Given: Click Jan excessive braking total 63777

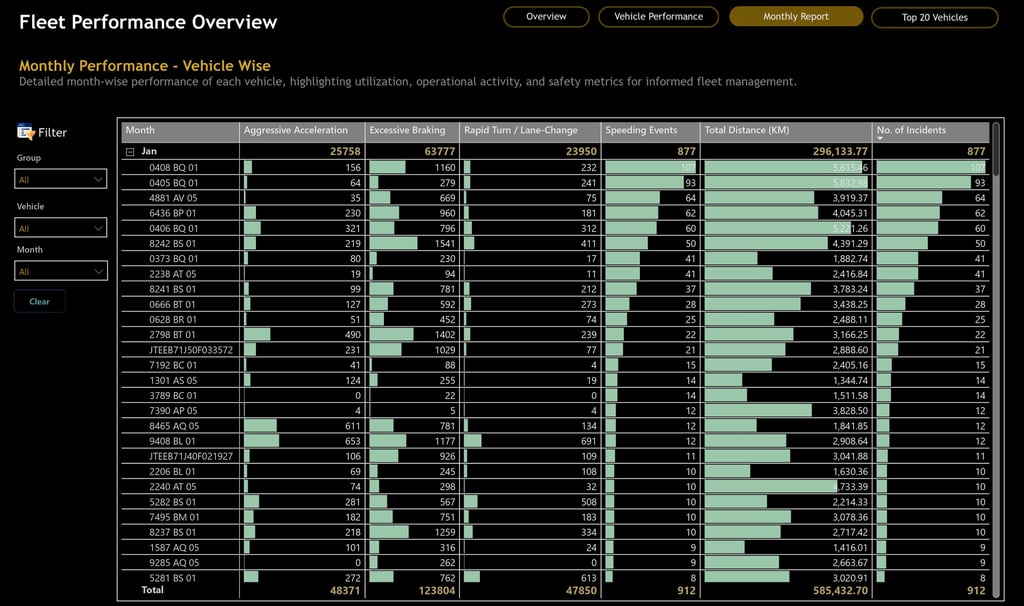Looking at the screenshot, I should [x=440, y=152].
